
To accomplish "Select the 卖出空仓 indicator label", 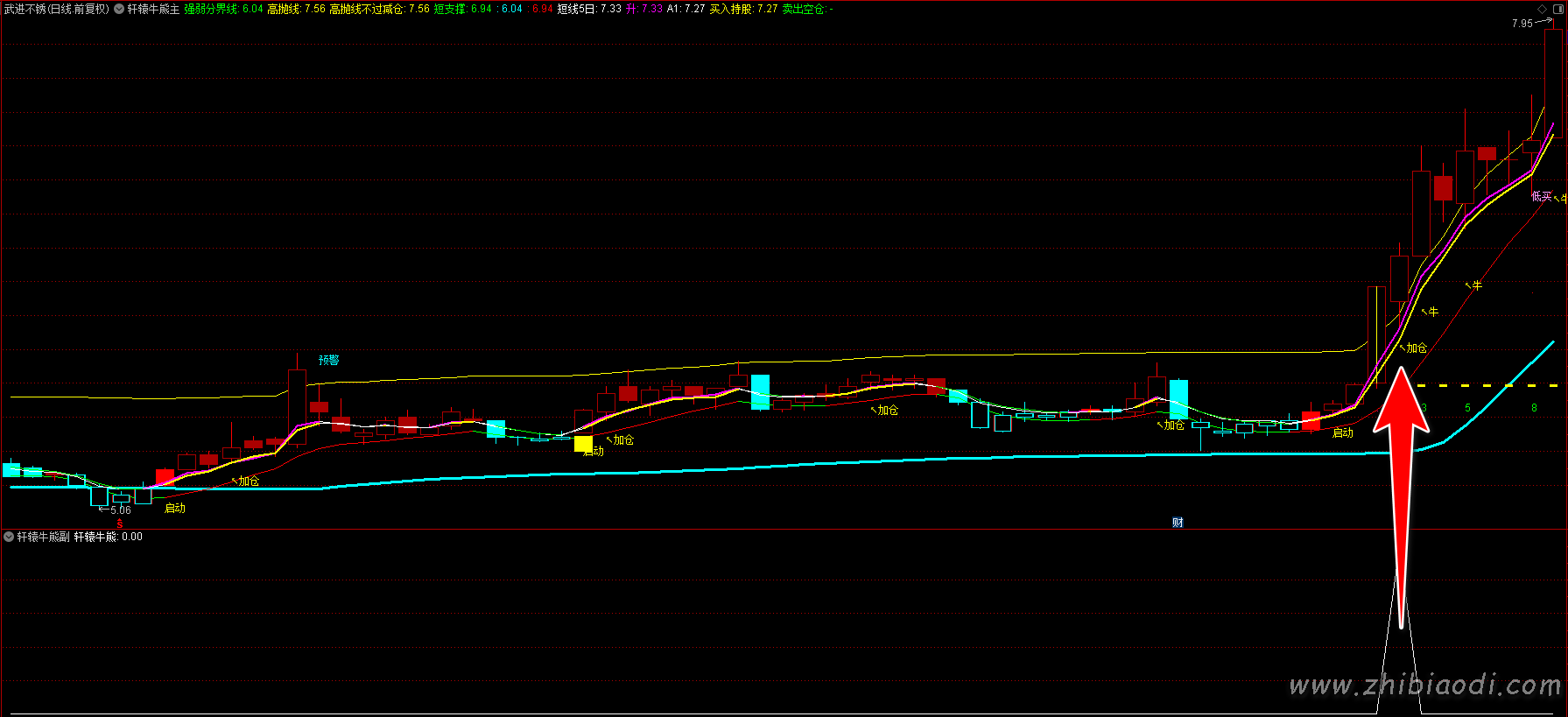I will pyautogui.click(x=804, y=9).
